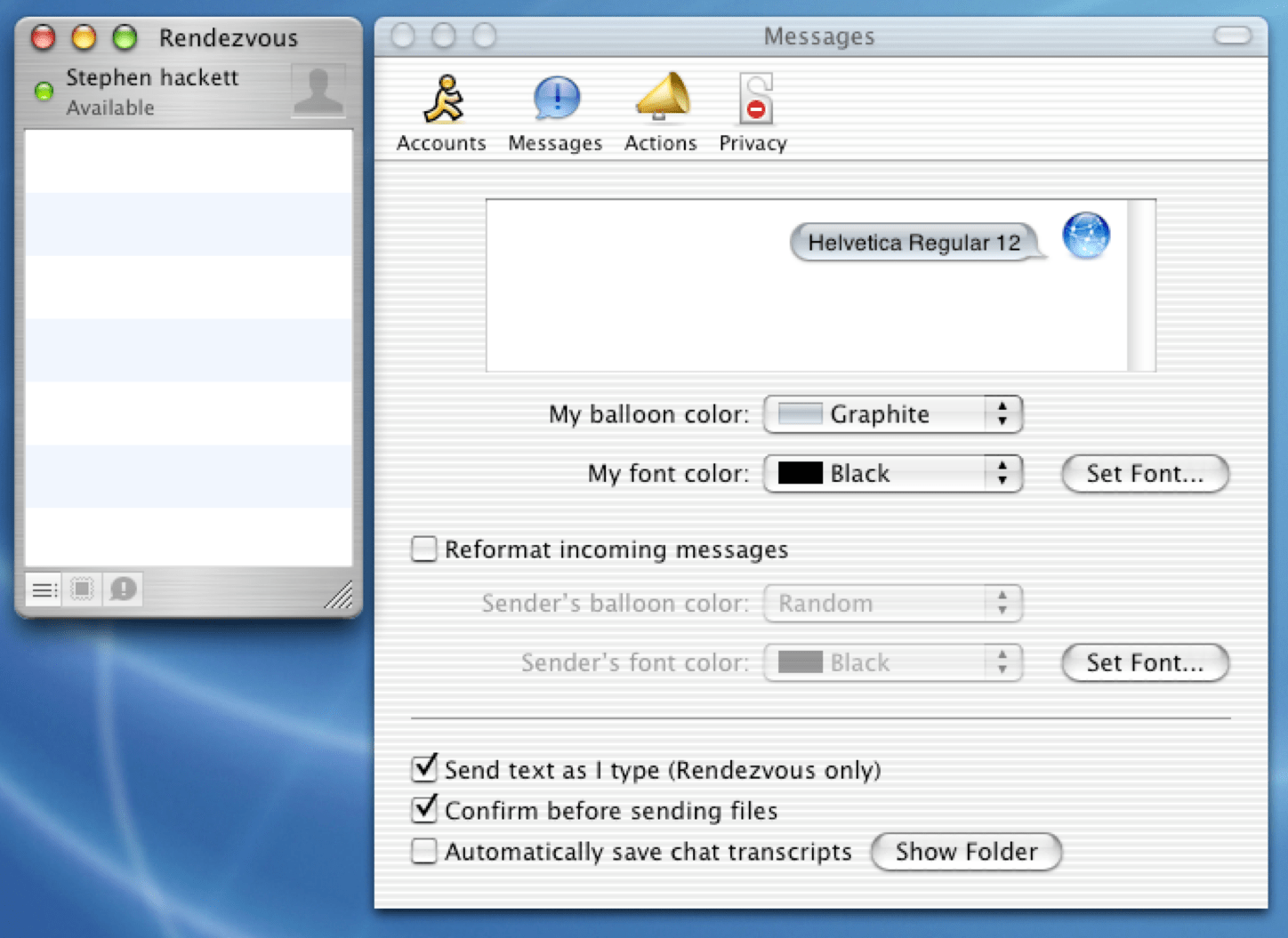Close the Rendezvous window with the red button
Image resolution: width=1288 pixels, height=938 pixels.
pos(43,37)
